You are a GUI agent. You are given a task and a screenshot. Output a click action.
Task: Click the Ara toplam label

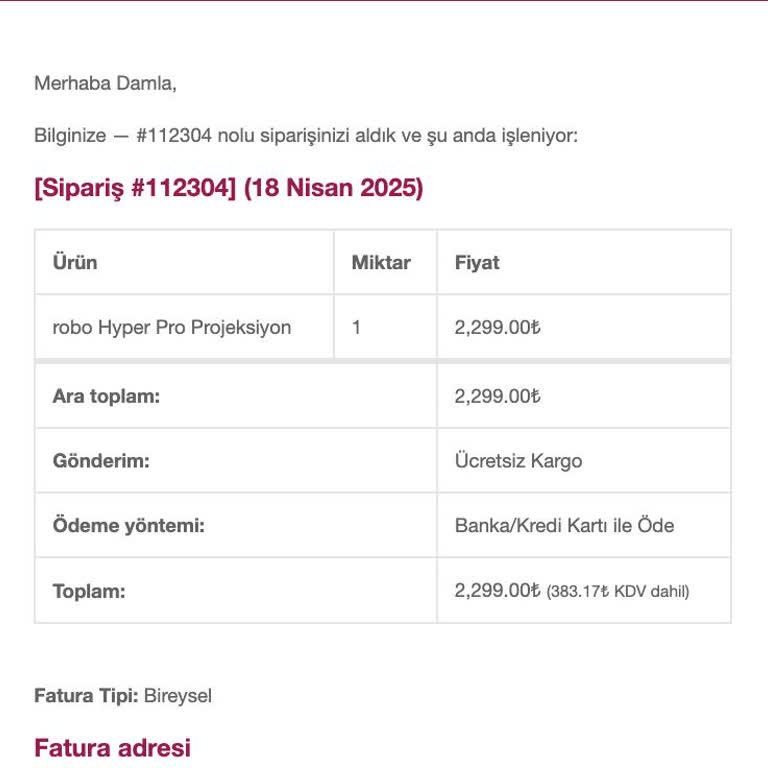106,396
